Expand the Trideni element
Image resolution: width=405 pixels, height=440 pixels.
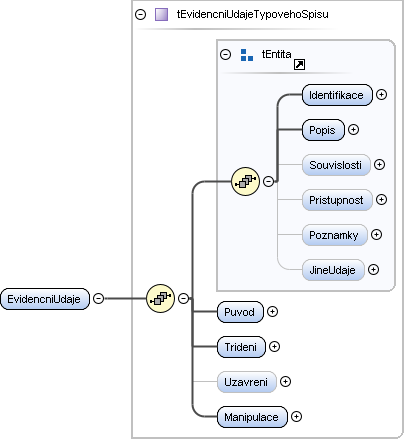274,346
